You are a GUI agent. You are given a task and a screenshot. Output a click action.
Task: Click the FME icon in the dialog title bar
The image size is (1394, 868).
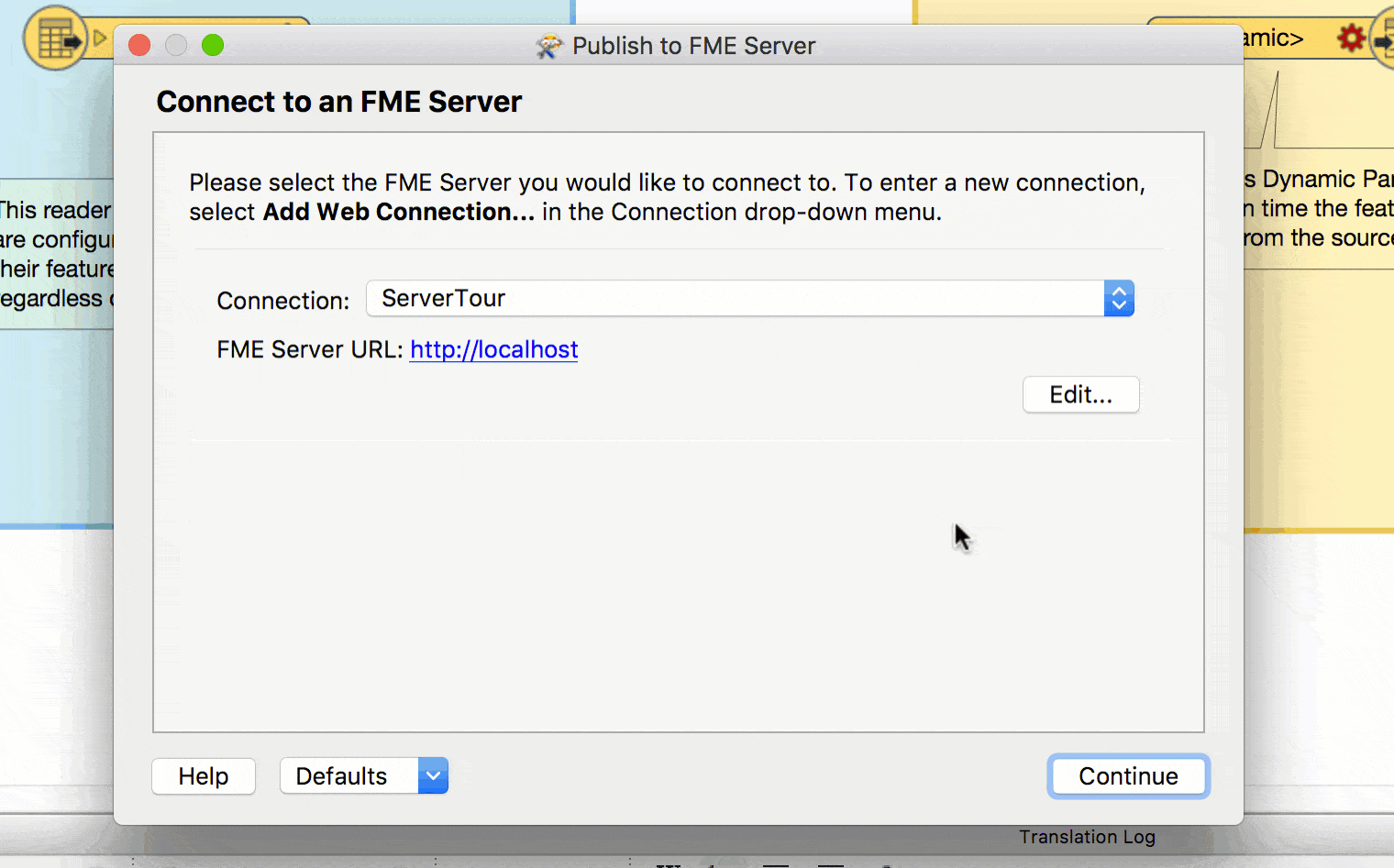(548, 46)
